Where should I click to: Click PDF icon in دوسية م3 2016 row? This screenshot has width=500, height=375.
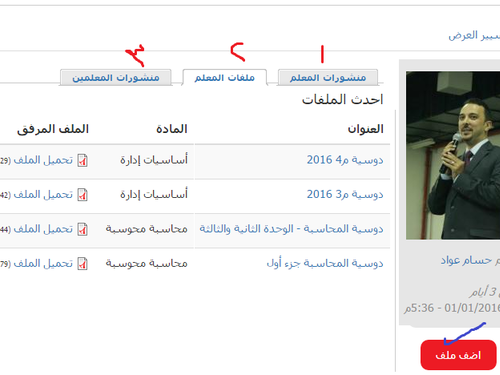pos(82,195)
